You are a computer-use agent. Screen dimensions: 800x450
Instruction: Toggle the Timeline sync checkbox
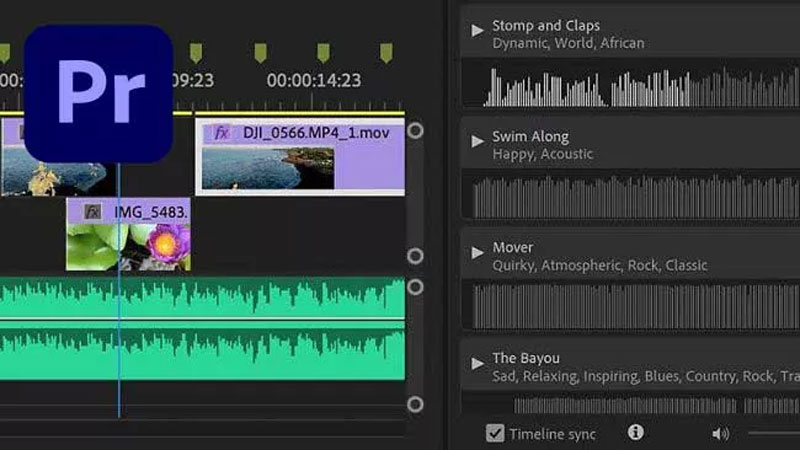click(x=495, y=433)
